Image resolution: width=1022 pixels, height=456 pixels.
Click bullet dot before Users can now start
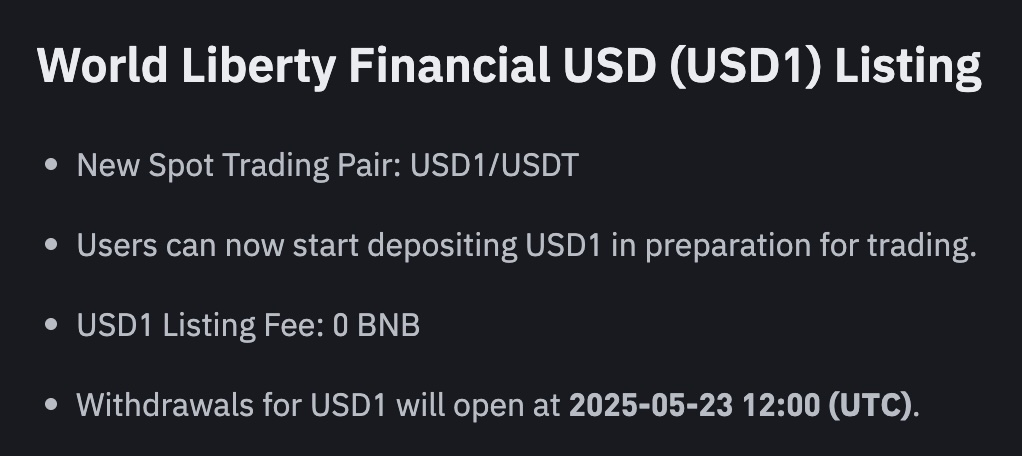point(51,245)
